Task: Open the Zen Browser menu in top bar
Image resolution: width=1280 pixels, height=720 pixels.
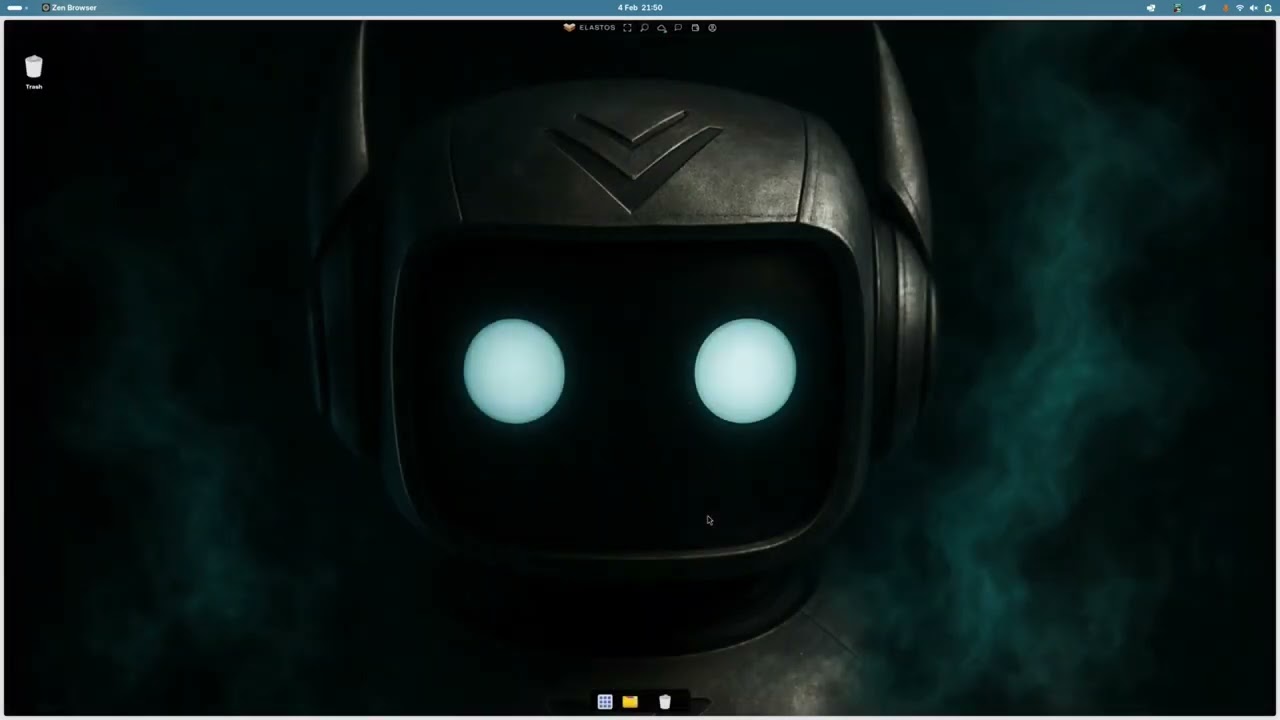Action: [69, 7]
